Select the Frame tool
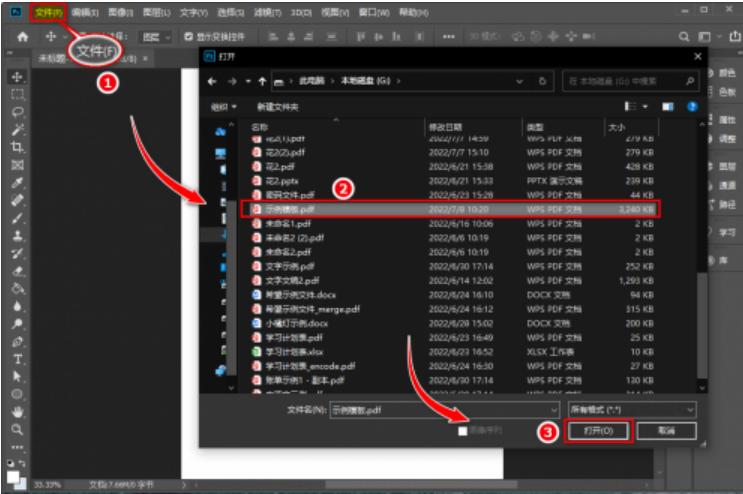This screenshot has width=743, height=494. pos(17,165)
